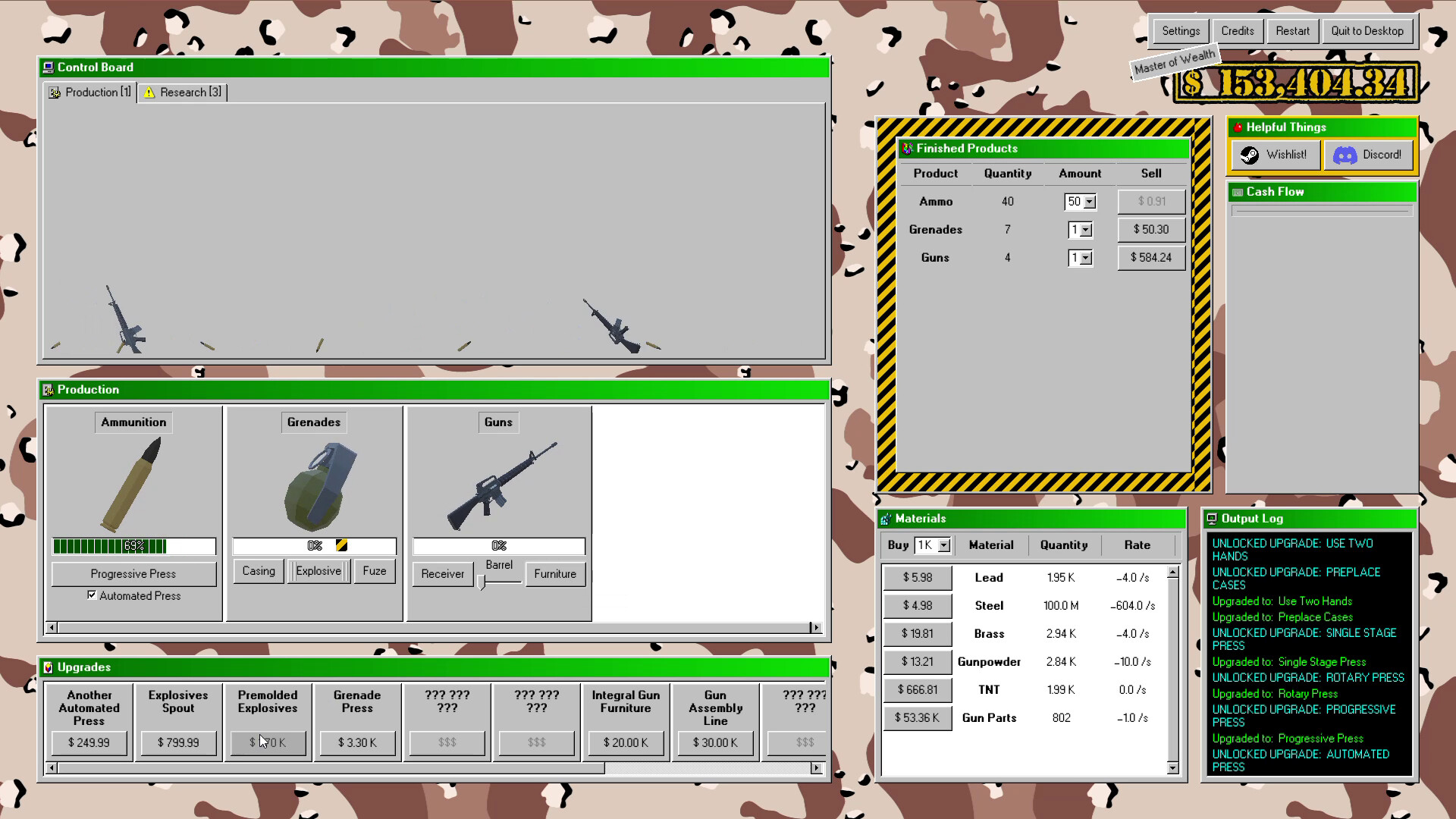Switch to the Research tab
Viewport: 1456px width, 819px height.
click(x=183, y=93)
